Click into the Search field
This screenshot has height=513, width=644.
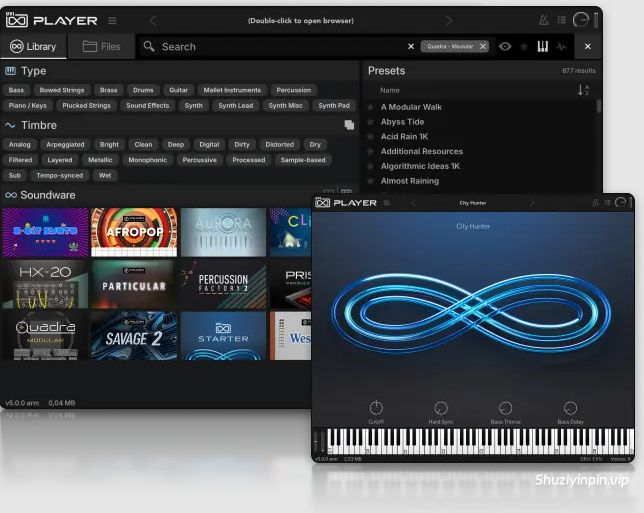click(x=271, y=46)
